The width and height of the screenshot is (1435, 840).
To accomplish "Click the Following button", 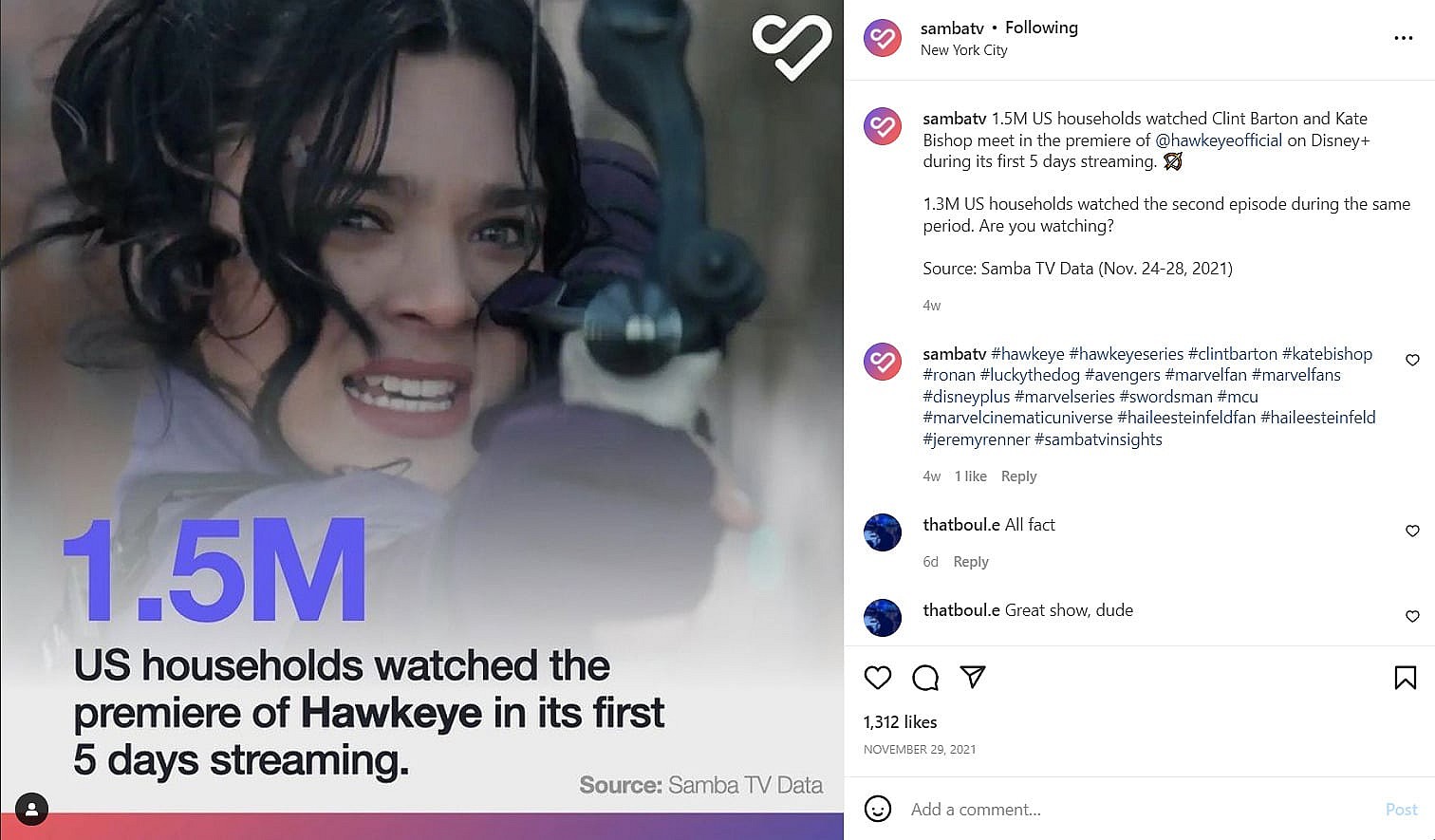I will click(x=1041, y=28).
